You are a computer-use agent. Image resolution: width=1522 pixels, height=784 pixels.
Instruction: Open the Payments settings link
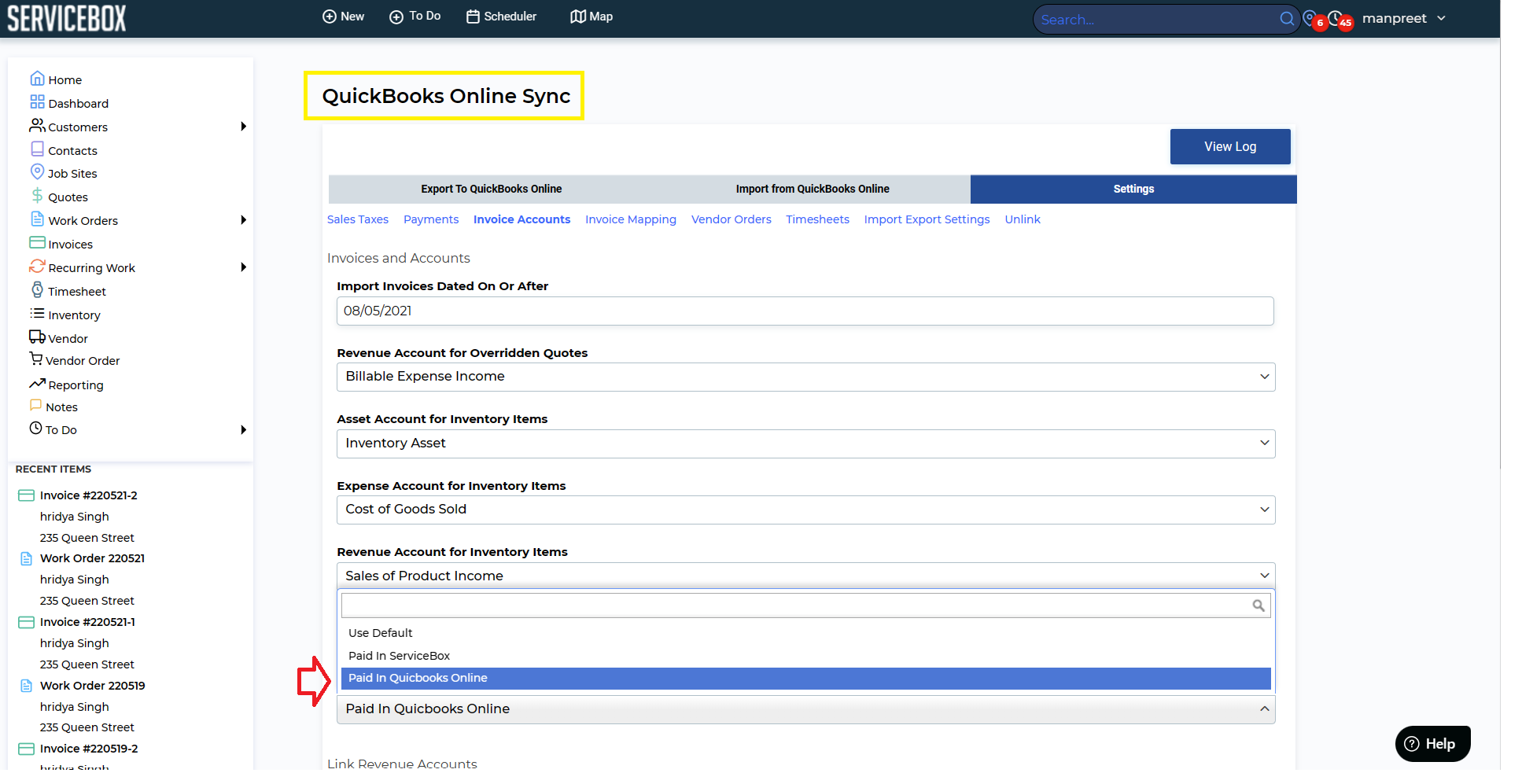click(431, 219)
